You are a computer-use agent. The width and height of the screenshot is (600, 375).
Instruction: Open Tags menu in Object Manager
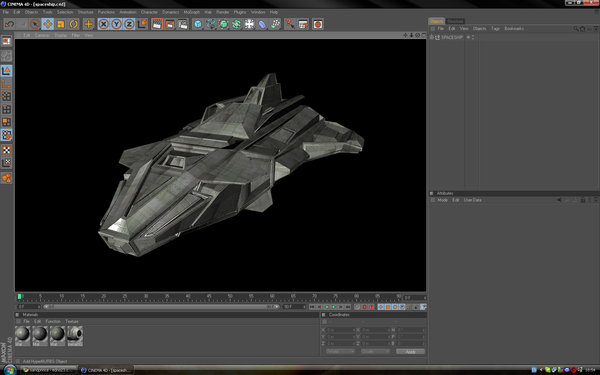(x=495, y=29)
